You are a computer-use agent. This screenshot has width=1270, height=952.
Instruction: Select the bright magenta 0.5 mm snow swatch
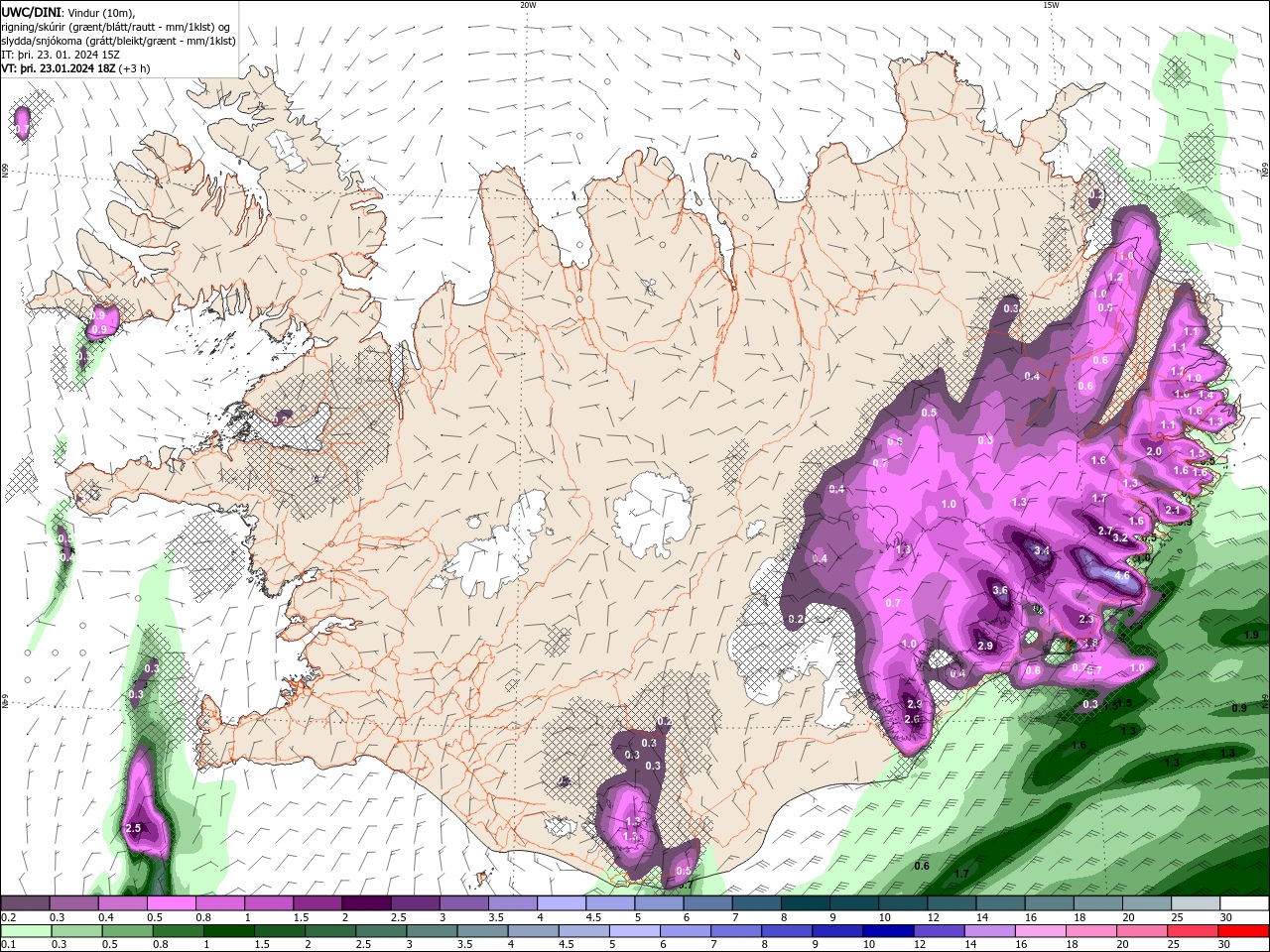(x=171, y=903)
